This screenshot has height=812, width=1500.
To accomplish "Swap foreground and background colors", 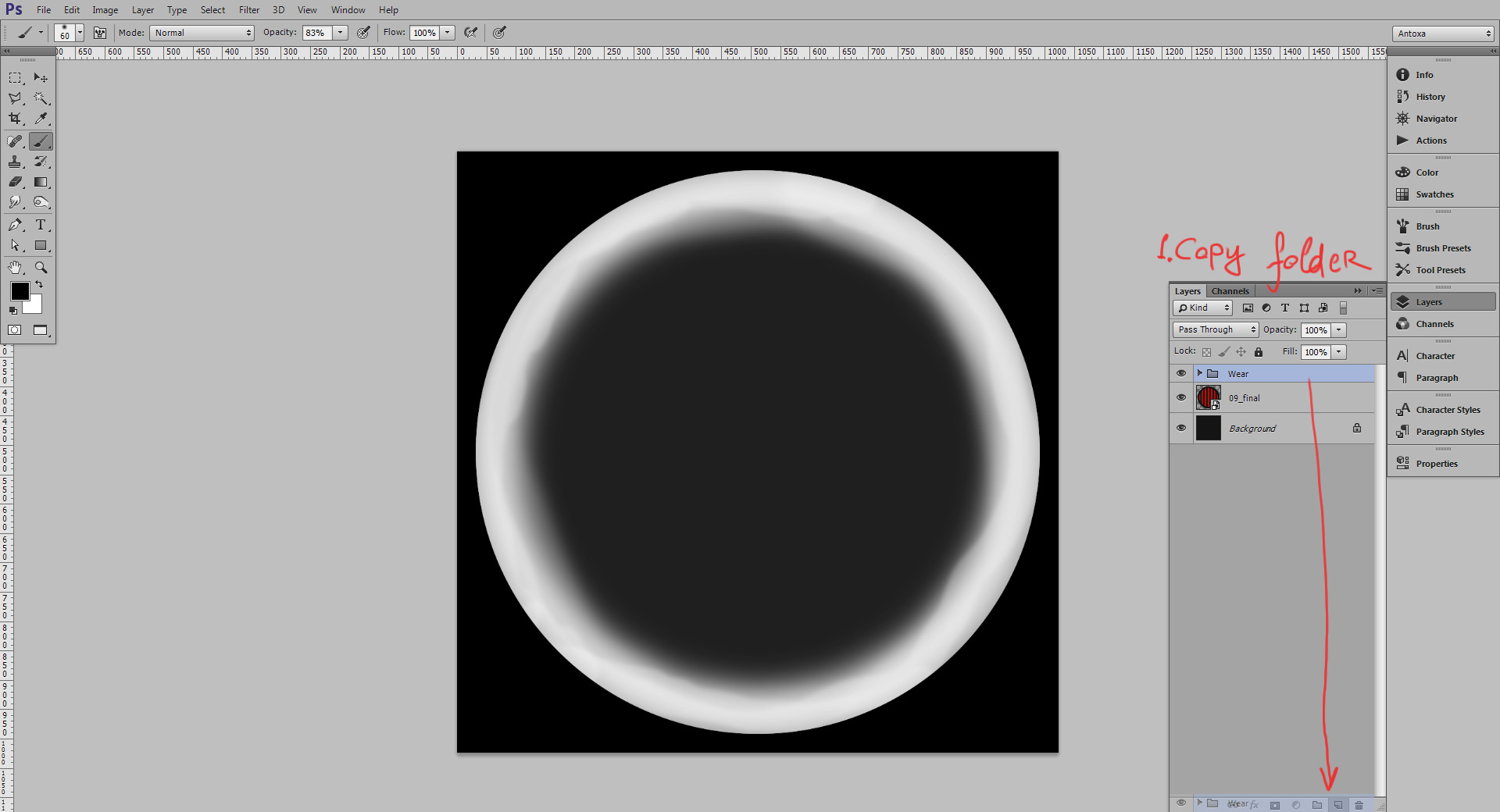I will point(39,284).
